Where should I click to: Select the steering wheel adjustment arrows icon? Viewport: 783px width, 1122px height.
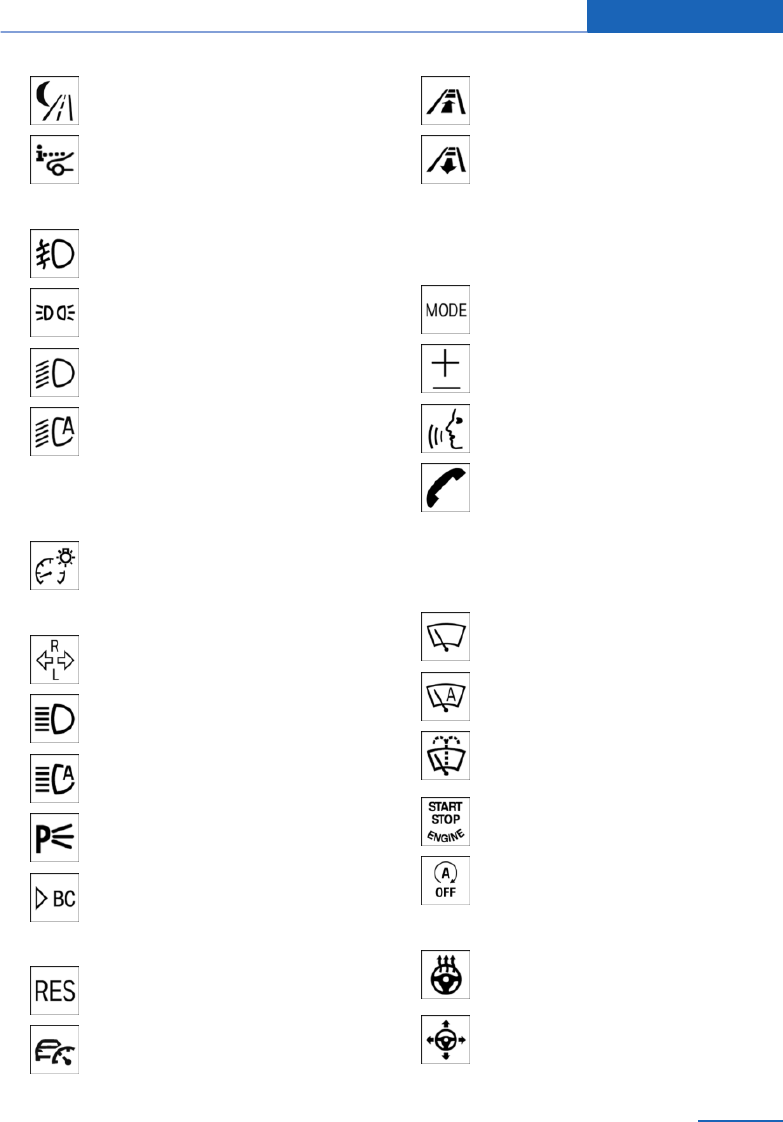point(445,1039)
